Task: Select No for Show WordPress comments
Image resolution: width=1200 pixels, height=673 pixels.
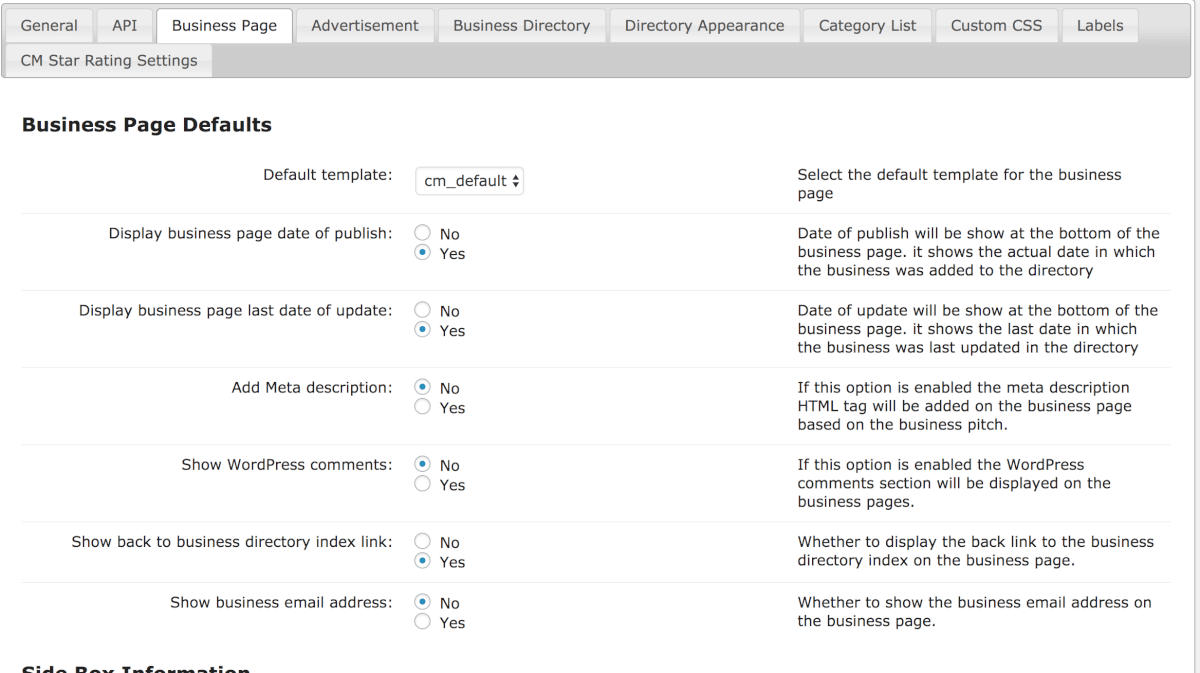Action: click(x=423, y=464)
